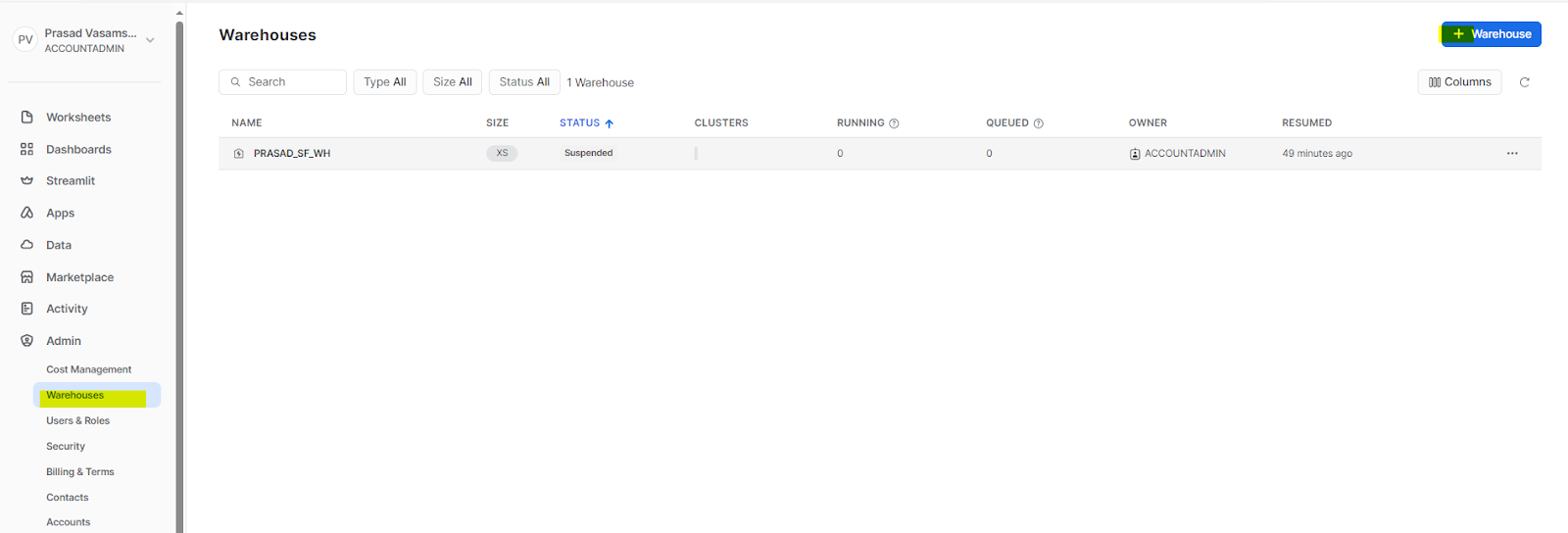Click the owner role icon
Screen dimensions: 1568x533
pyautogui.click(x=1135, y=154)
